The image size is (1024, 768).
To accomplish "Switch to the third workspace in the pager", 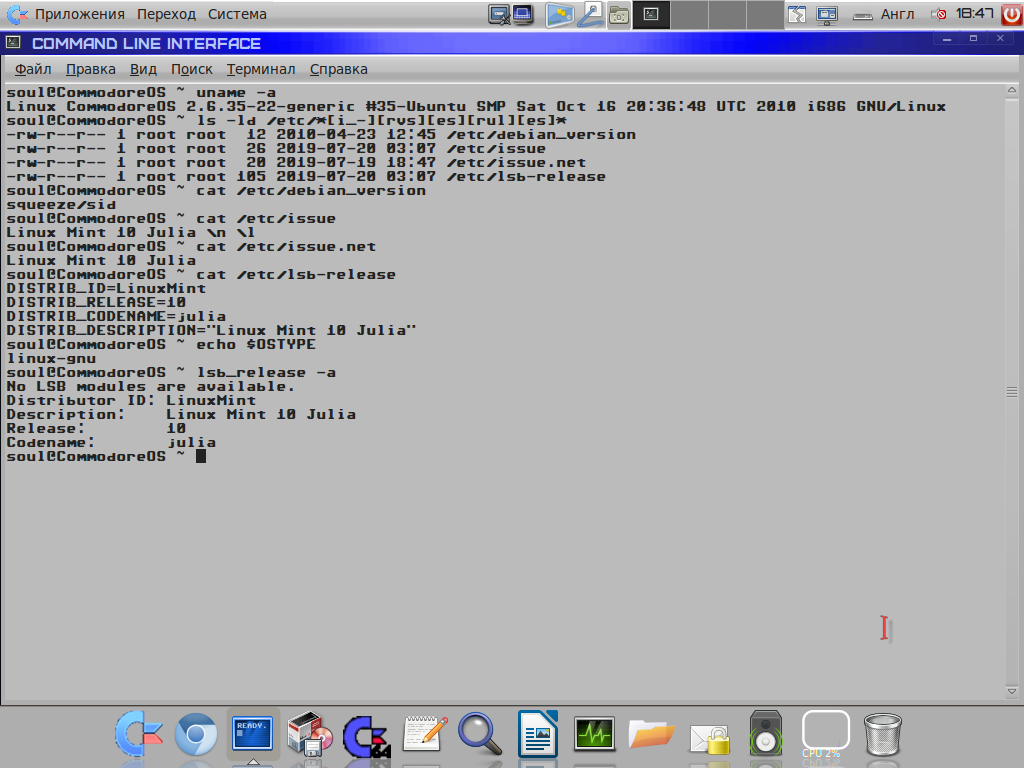I will 727,14.
